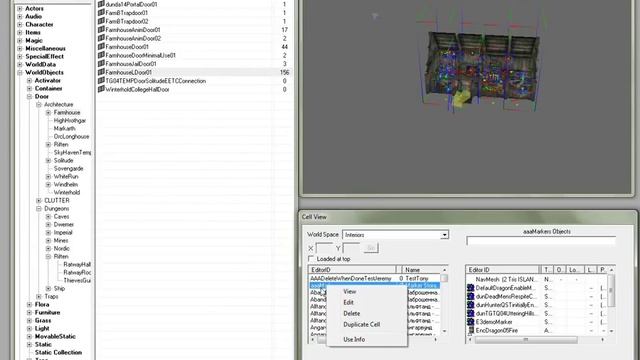Click the marker icon beside dunHunterQSTinitiallyEn reference
The height and width of the screenshot is (360, 640).
pyautogui.click(x=471, y=305)
